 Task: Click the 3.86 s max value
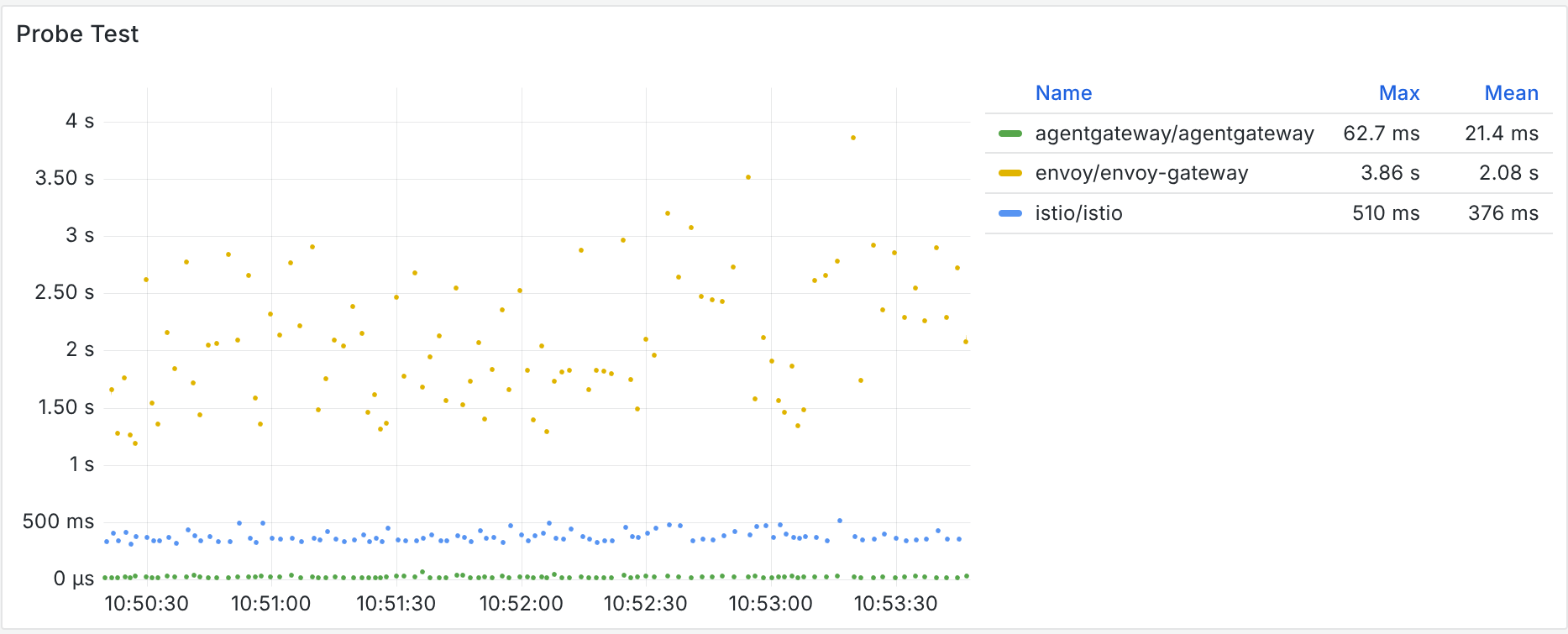pos(1390,173)
